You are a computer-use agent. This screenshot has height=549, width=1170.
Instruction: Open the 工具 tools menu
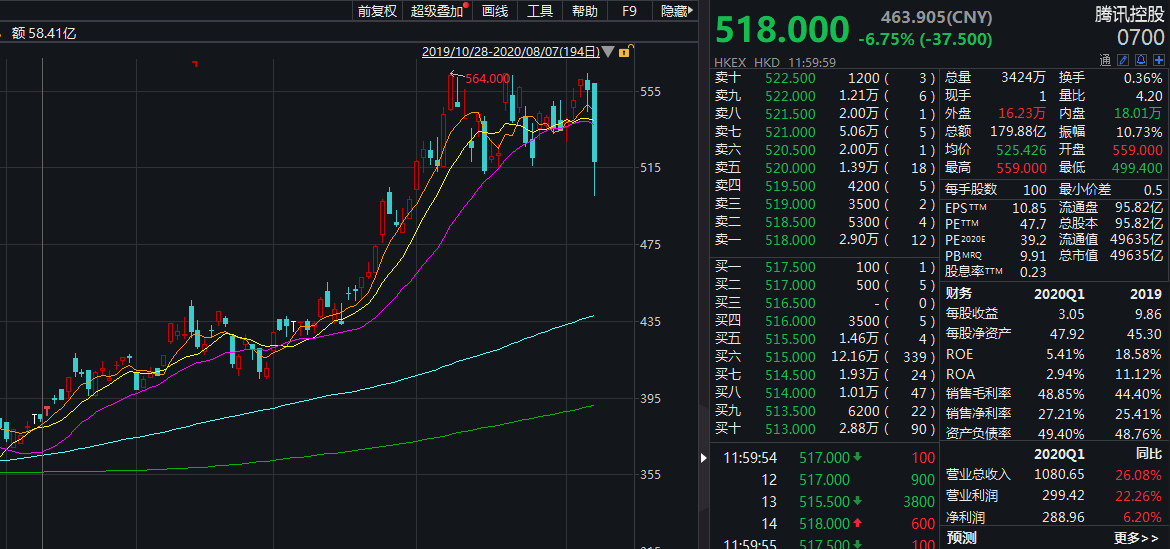tap(539, 10)
